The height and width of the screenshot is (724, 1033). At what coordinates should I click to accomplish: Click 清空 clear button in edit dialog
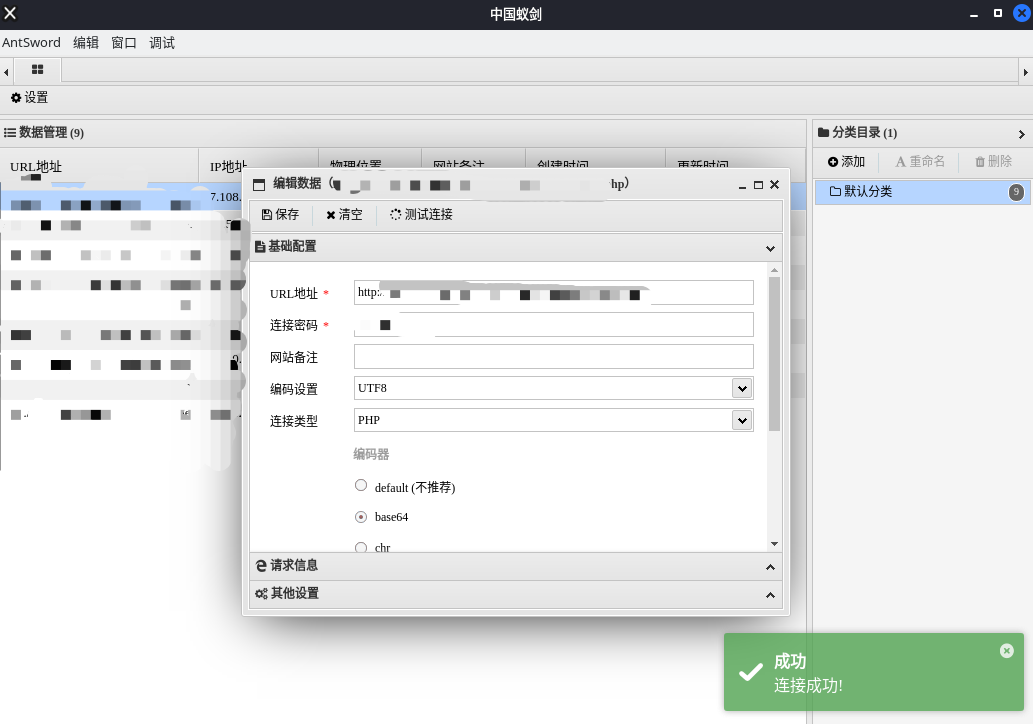(x=344, y=215)
